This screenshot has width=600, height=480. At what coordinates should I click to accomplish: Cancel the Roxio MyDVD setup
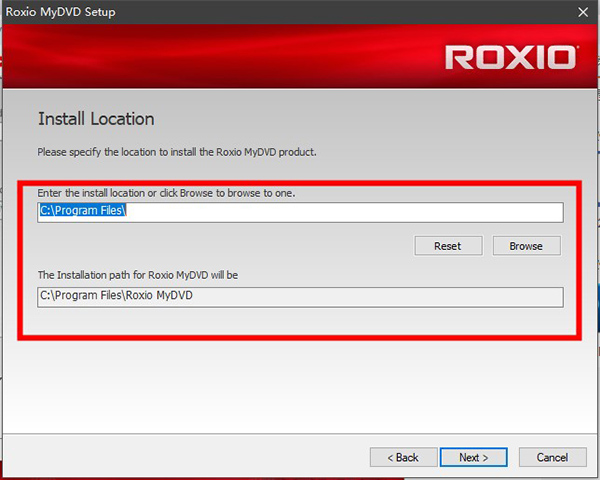click(553, 457)
